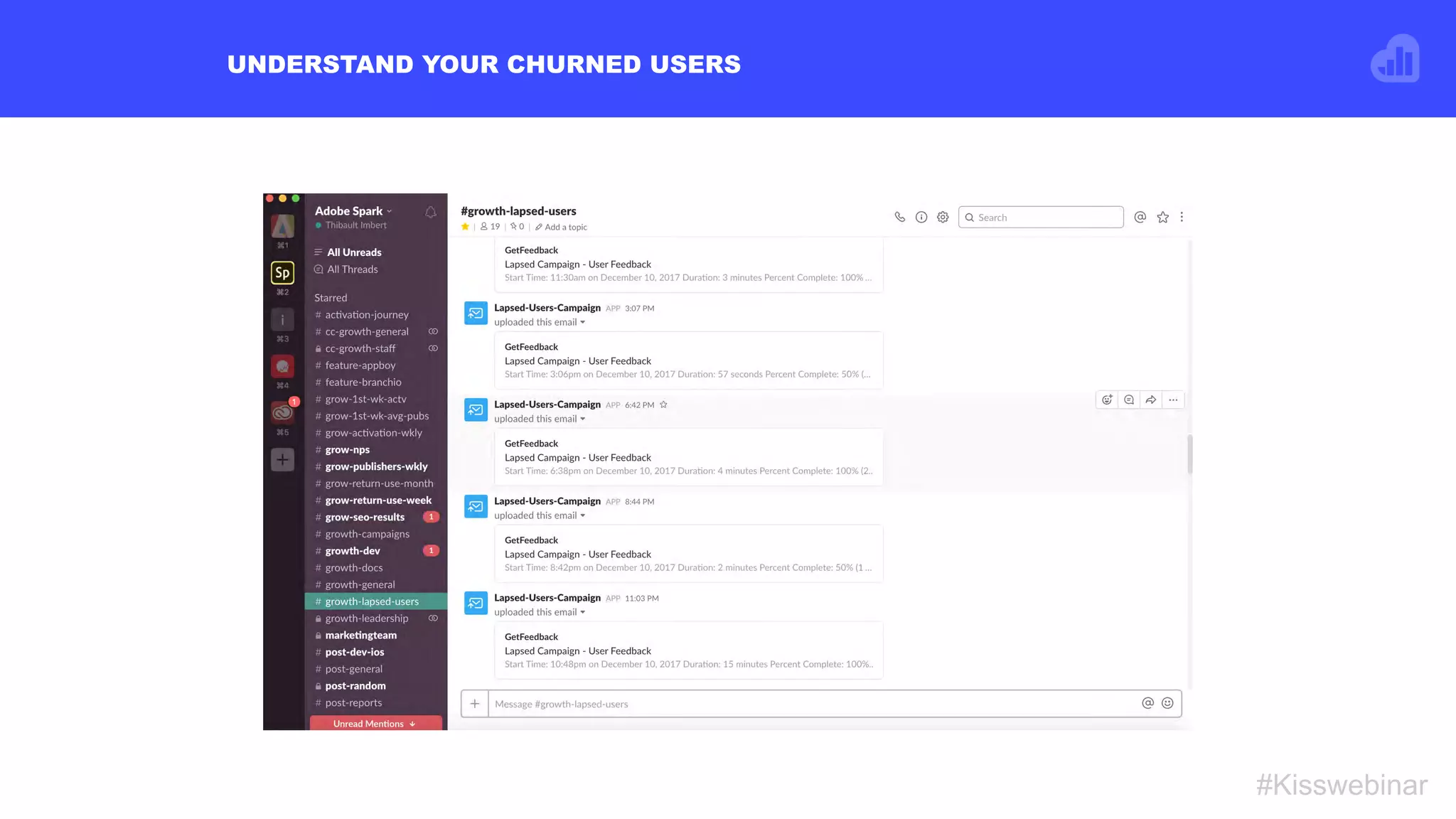Start a call with the phone icon
The width and height of the screenshot is (1456, 819).
[899, 218]
